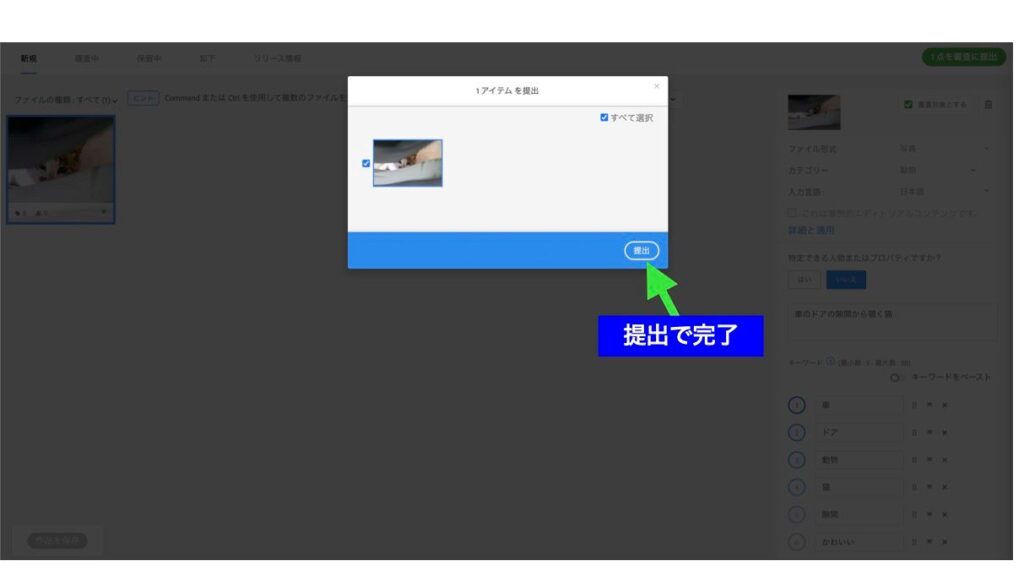The width and height of the screenshot is (1024, 588).
Task: Click the middle icon on the 車 row
Action: pyautogui.click(x=929, y=405)
